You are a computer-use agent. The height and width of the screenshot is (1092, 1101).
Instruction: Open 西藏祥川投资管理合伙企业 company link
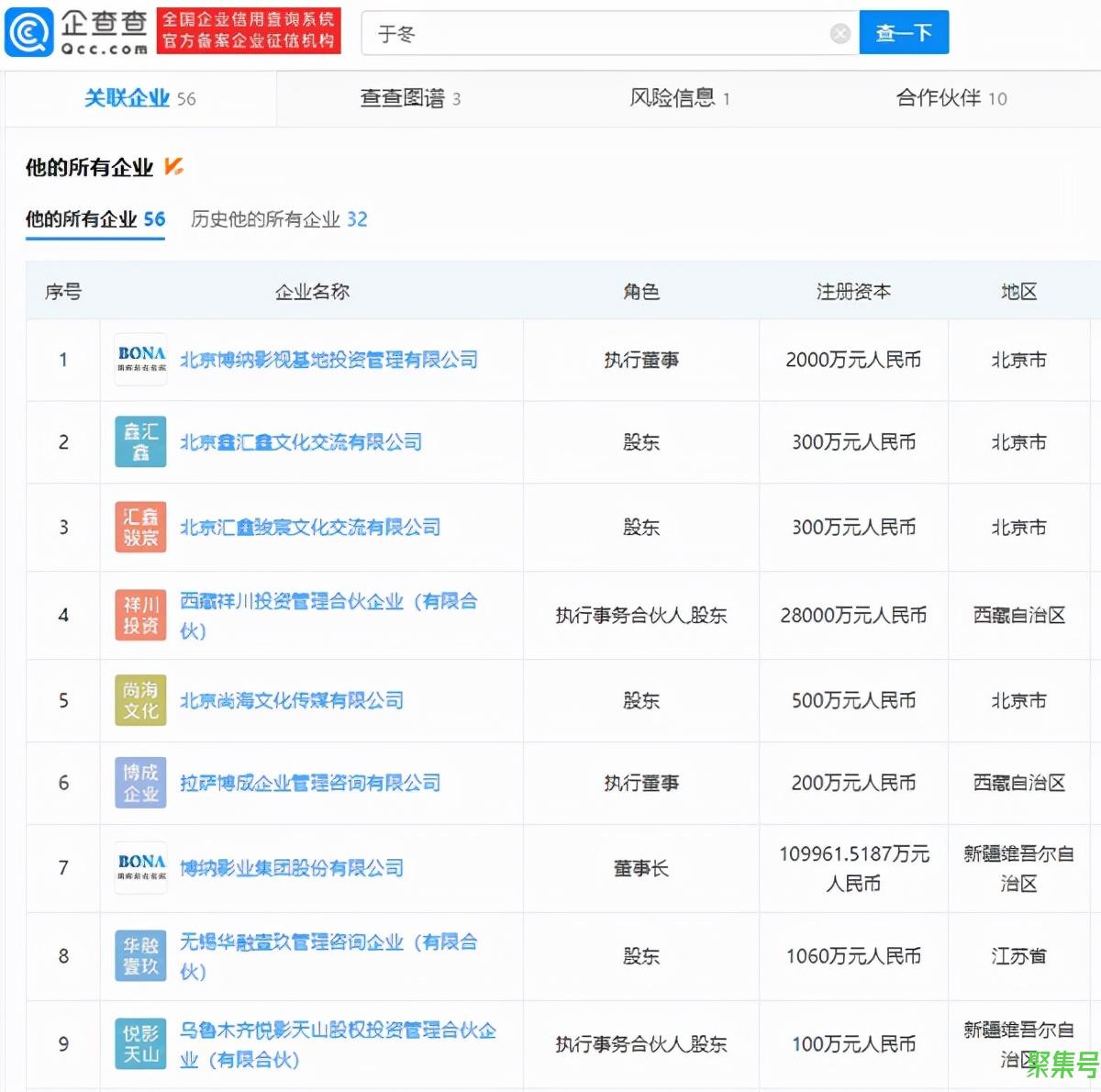[x=328, y=616]
